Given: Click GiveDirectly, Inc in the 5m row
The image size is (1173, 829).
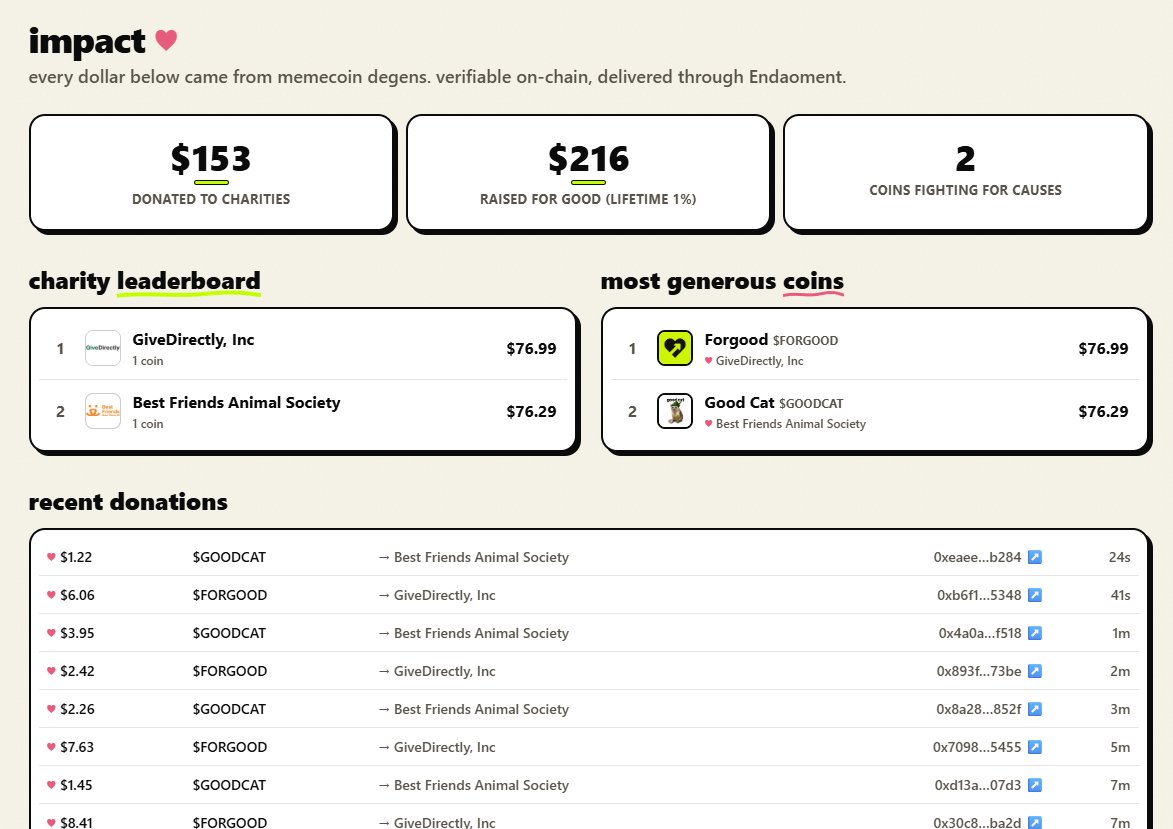Looking at the screenshot, I should point(444,747).
